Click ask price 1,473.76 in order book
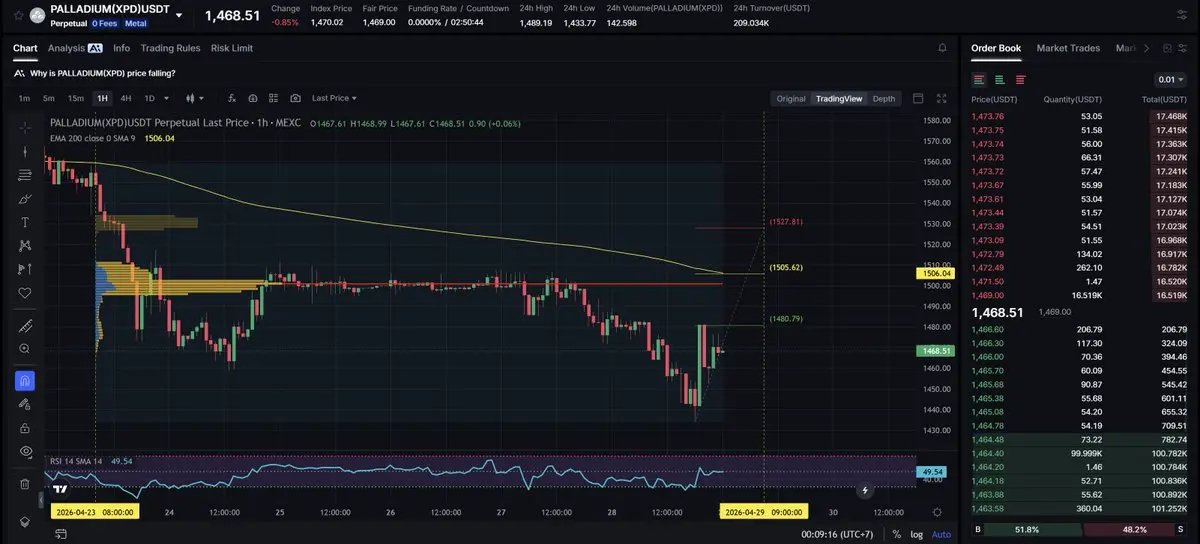1200x544 pixels. tap(988, 116)
